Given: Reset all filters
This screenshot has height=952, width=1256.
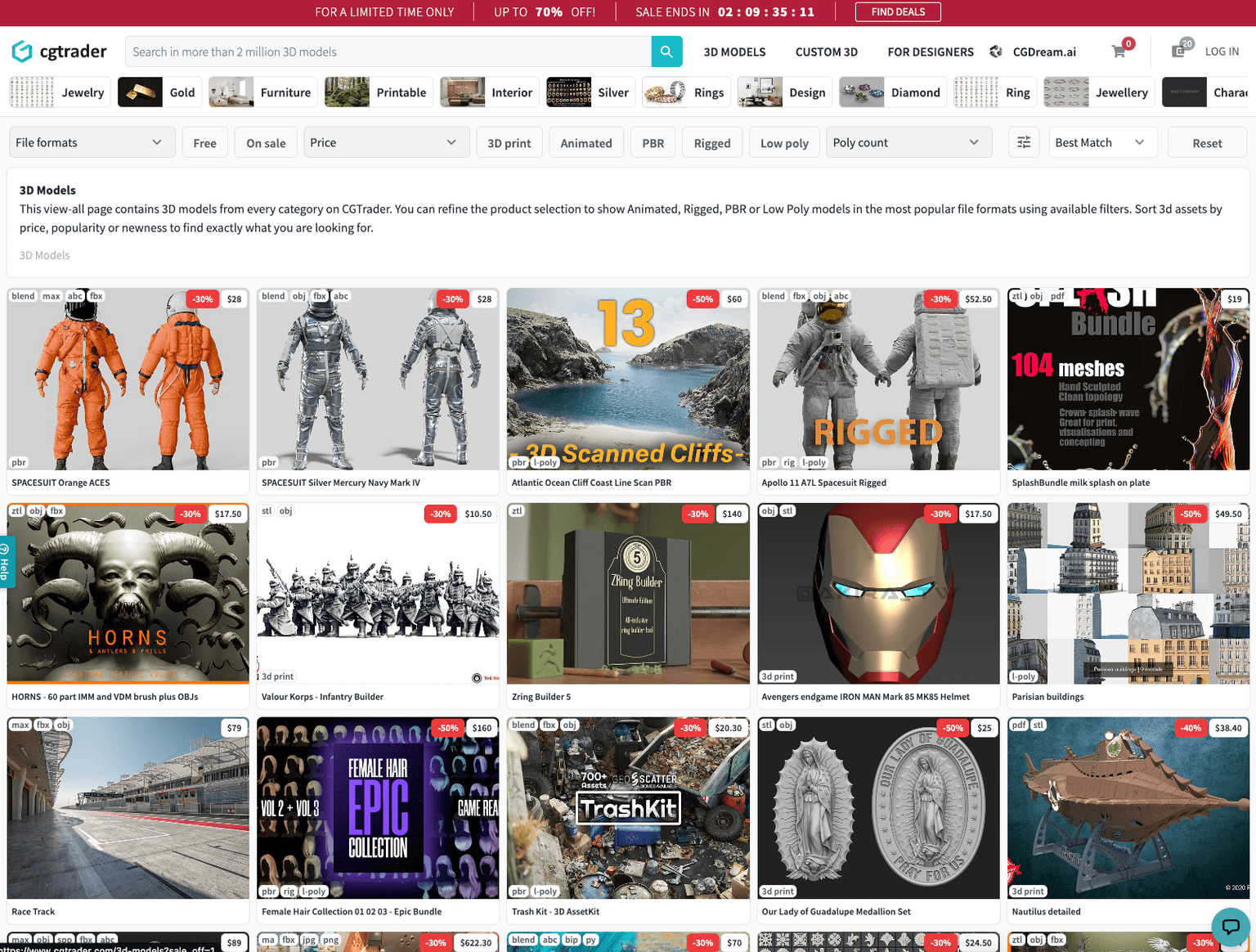Looking at the screenshot, I should tap(1206, 142).
